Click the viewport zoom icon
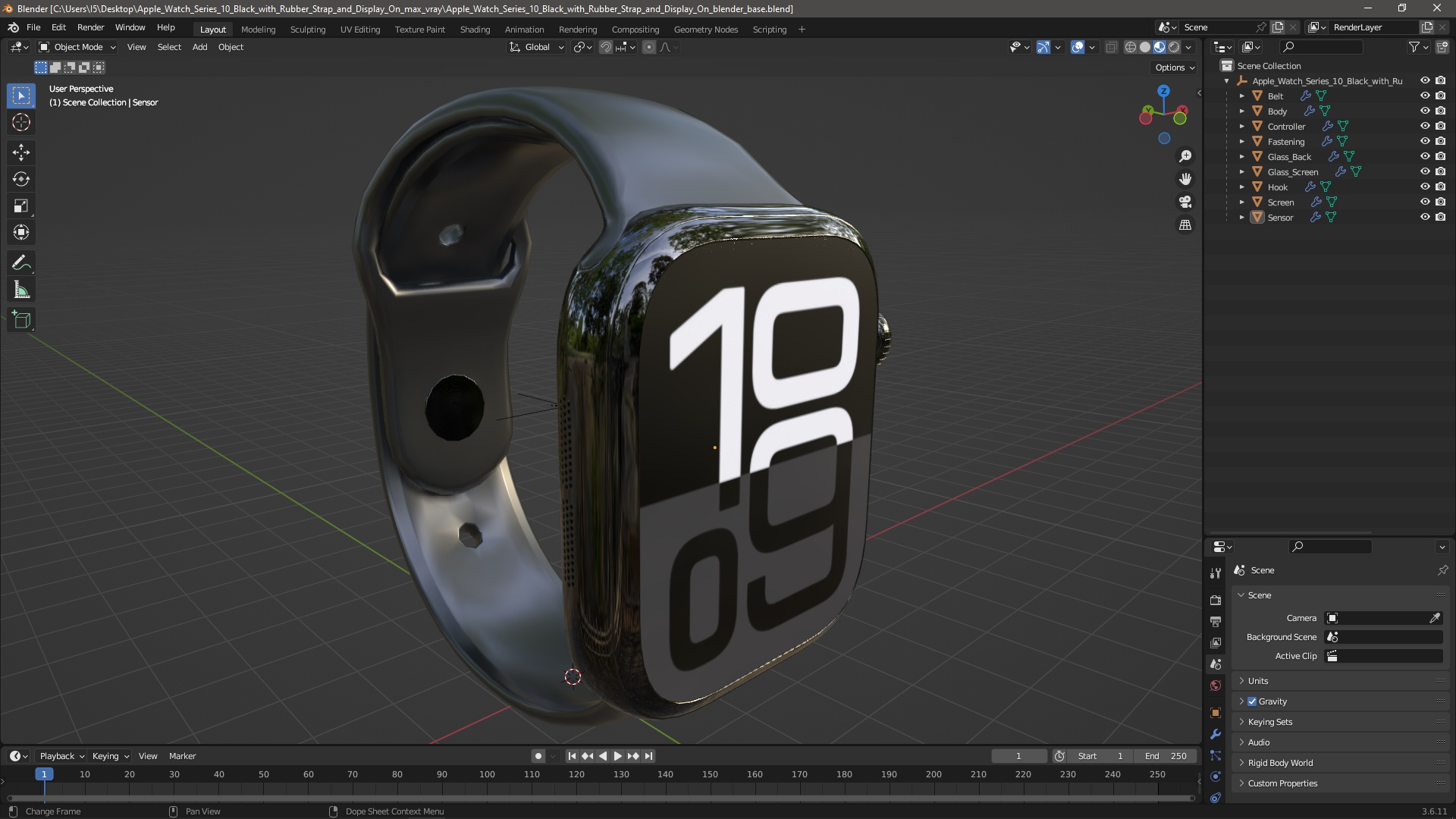 pos(1185,156)
